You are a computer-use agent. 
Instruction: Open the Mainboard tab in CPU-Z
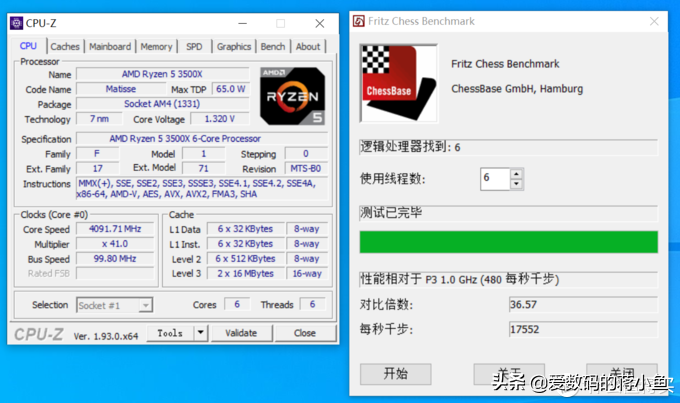pos(110,46)
